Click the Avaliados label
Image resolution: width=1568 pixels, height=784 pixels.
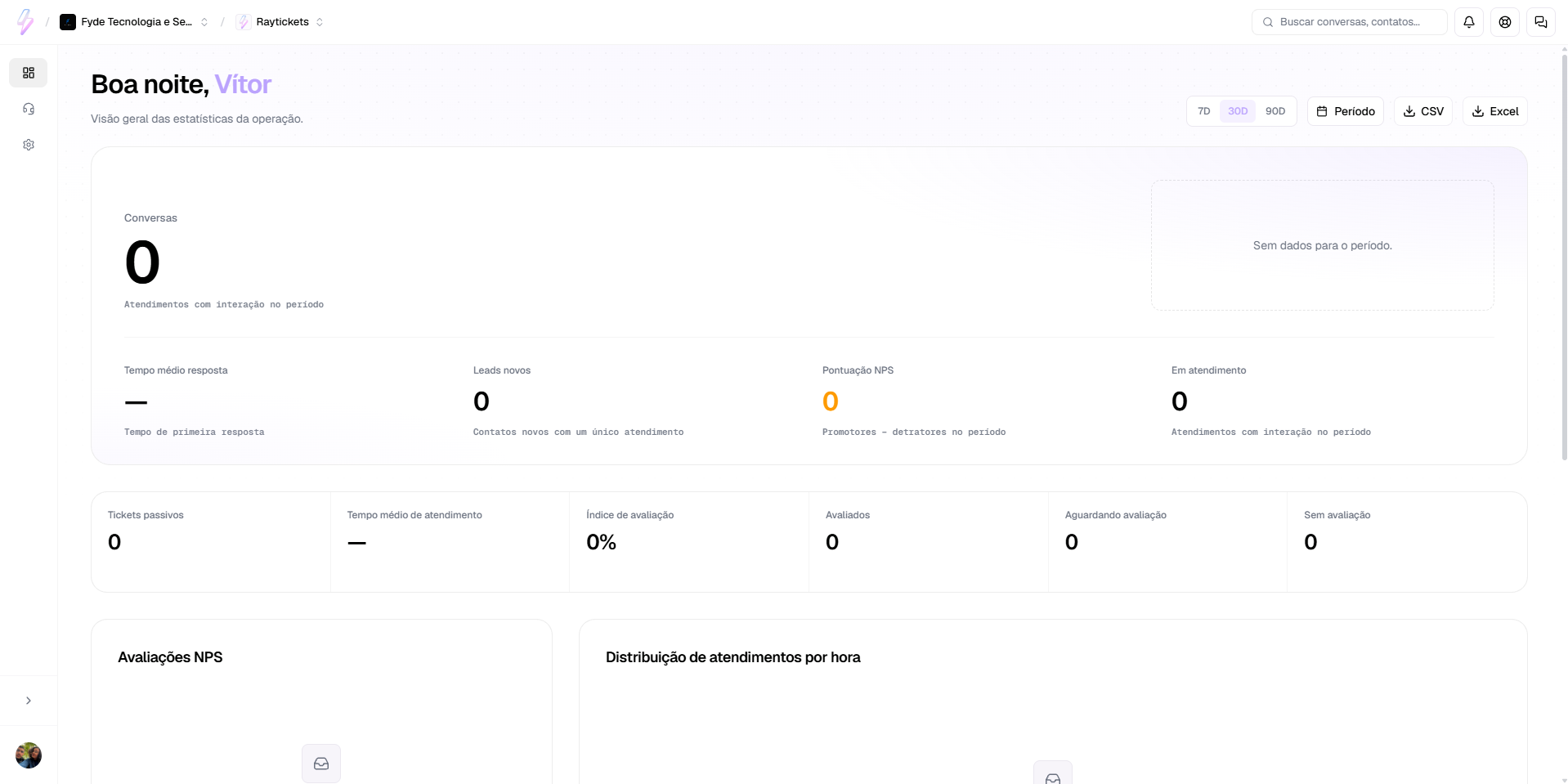(x=848, y=515)
